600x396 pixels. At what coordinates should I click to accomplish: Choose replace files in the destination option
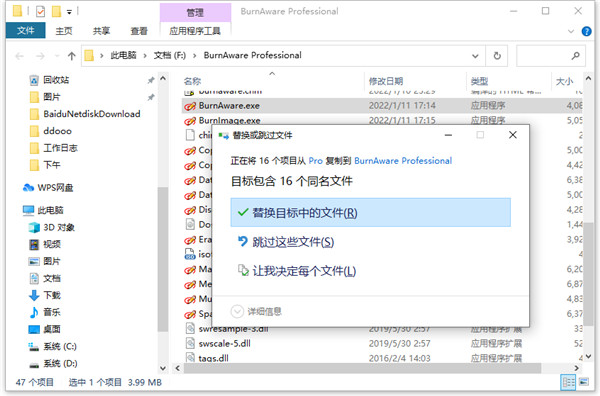point(370,212)
